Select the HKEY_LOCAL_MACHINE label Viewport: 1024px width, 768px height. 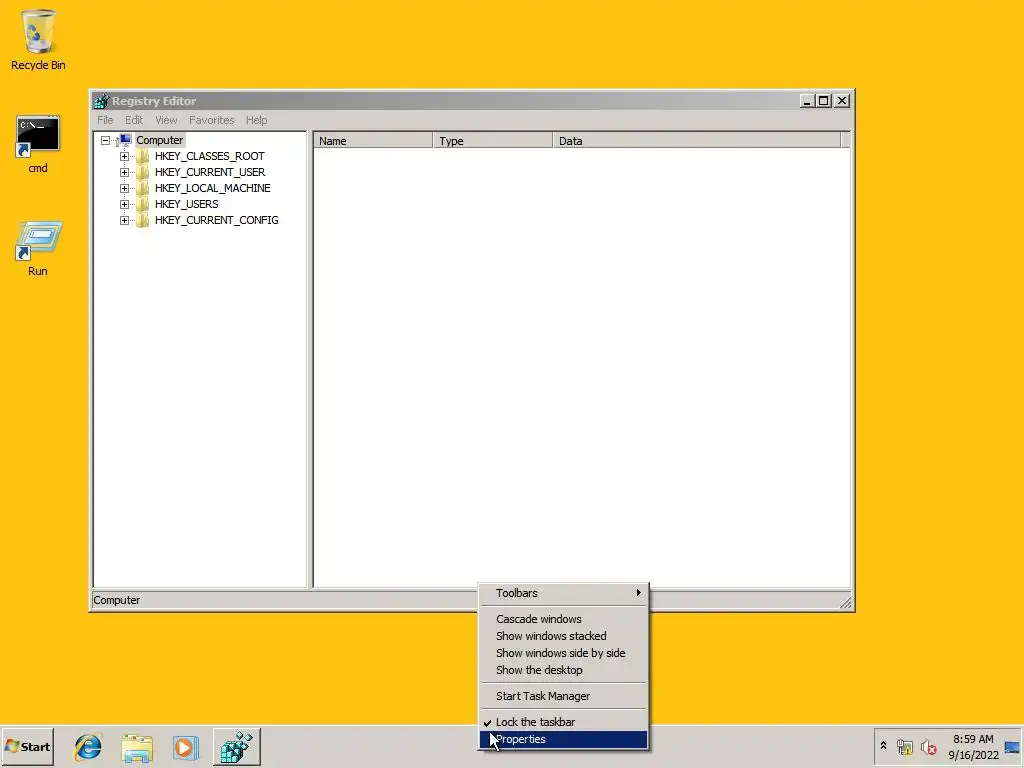(212, 188)
